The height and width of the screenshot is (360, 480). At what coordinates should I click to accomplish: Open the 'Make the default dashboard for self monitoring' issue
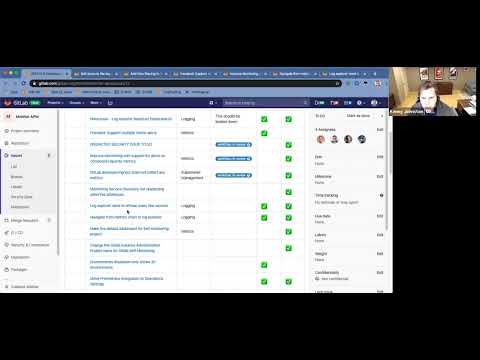point(129,231)
